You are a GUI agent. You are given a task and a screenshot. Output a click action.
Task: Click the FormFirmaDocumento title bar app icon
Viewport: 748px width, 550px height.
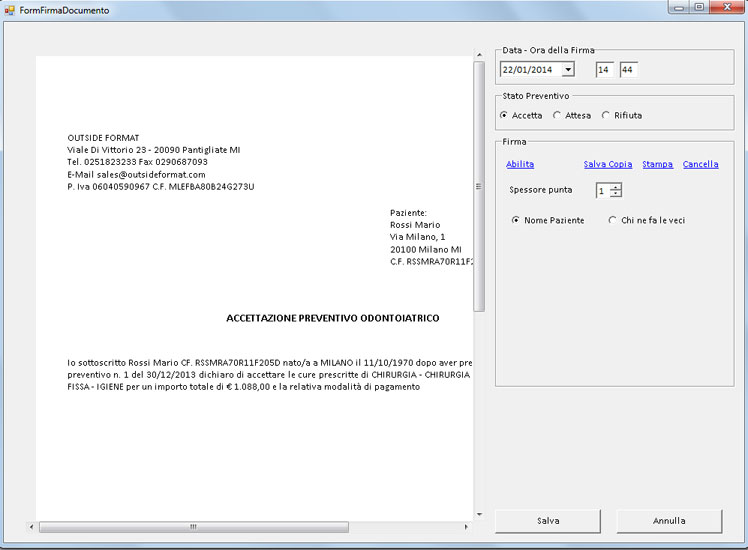(x=9, y=10)
